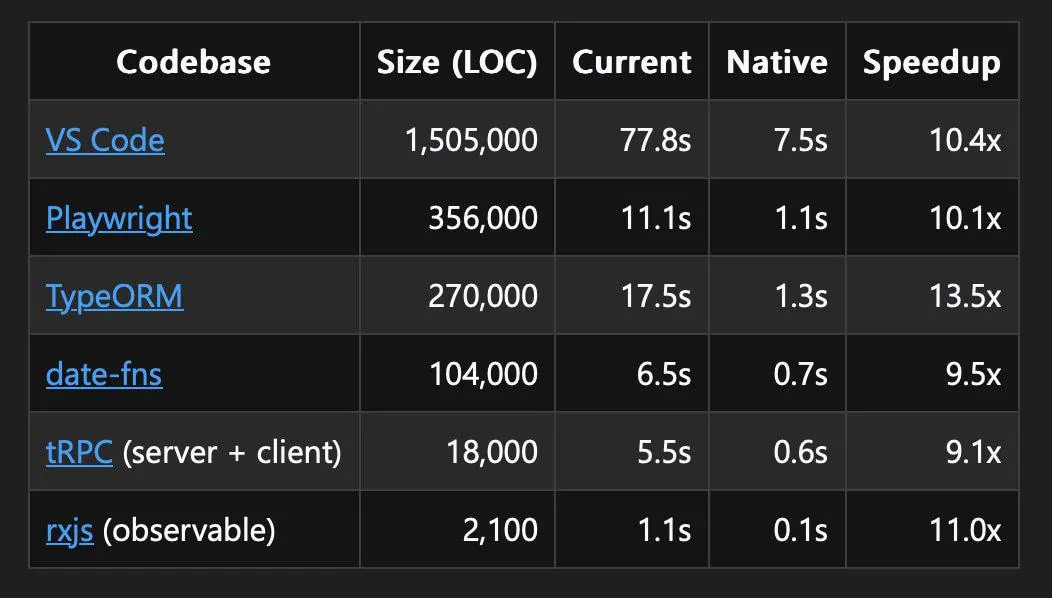Click the Current column header
The height and width of the screenshot is (598, 1052).
click(x=631, y=62)
